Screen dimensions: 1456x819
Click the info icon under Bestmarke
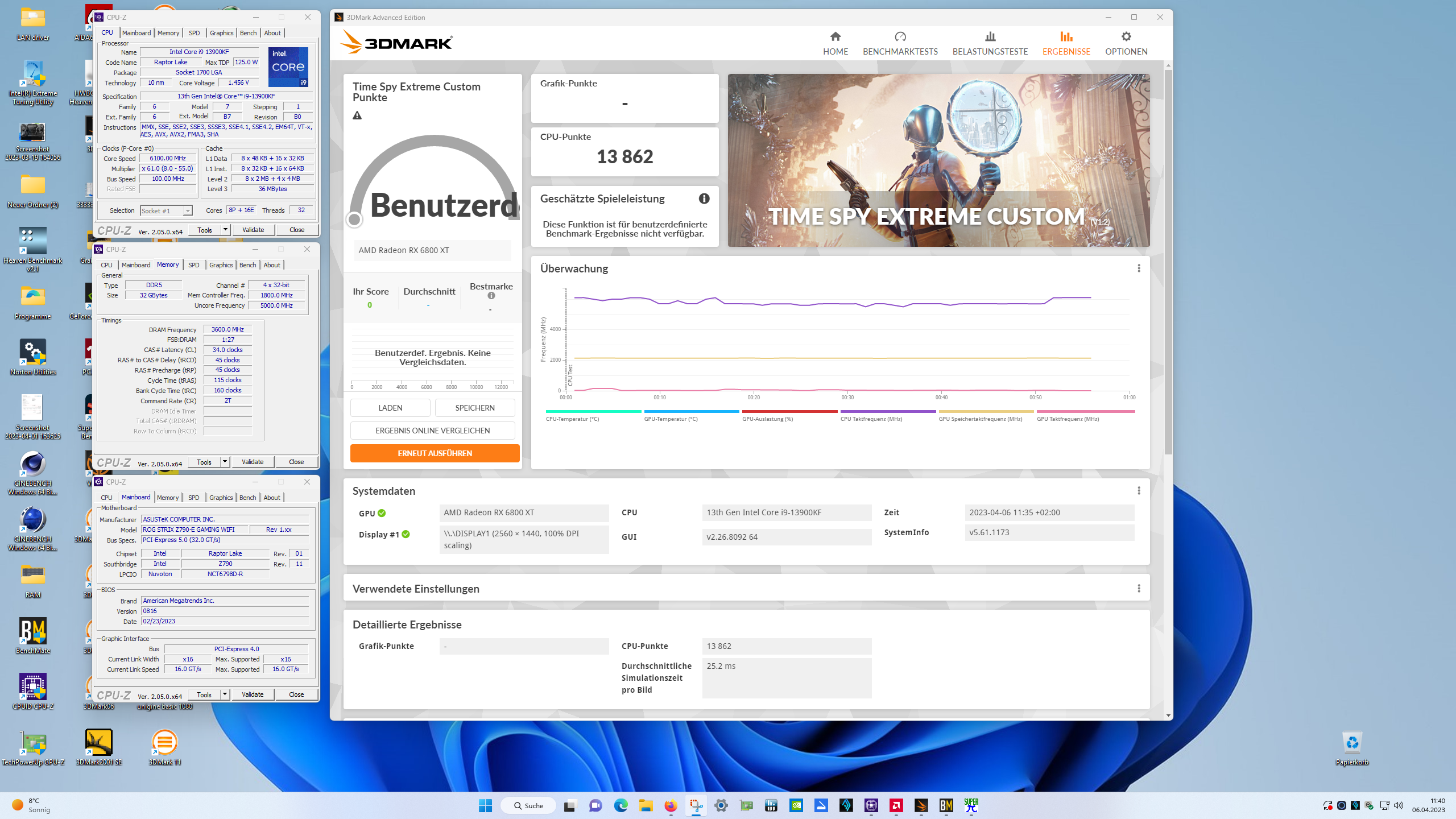point(491,296)
